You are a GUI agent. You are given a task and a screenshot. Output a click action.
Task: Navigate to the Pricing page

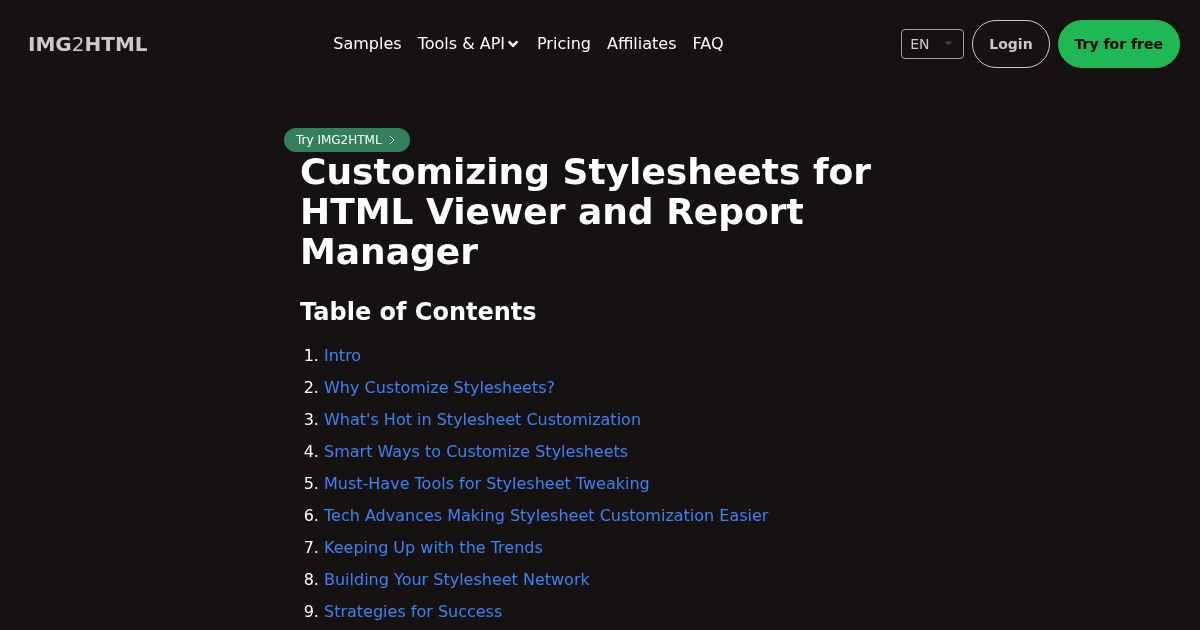563,43
